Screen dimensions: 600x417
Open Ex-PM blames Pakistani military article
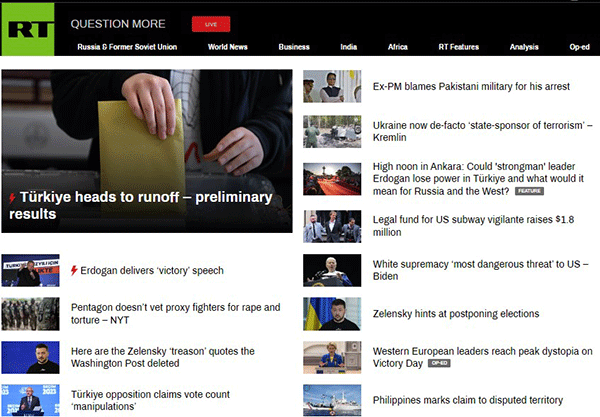pos(471,86)
